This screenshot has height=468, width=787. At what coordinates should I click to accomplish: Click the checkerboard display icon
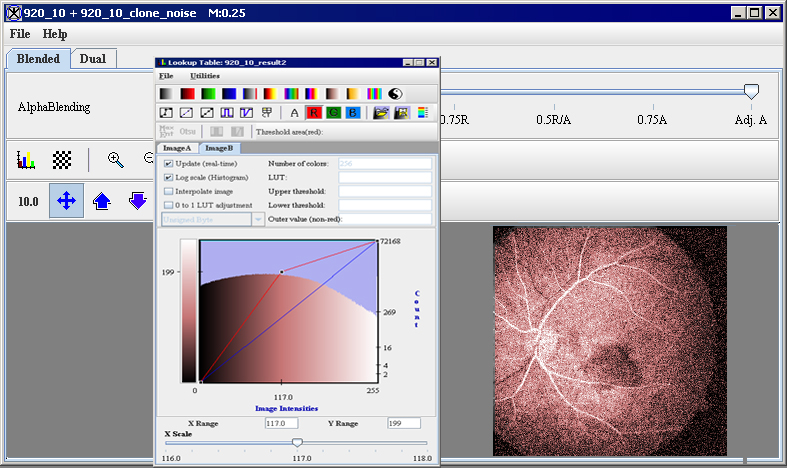[62, 159]
